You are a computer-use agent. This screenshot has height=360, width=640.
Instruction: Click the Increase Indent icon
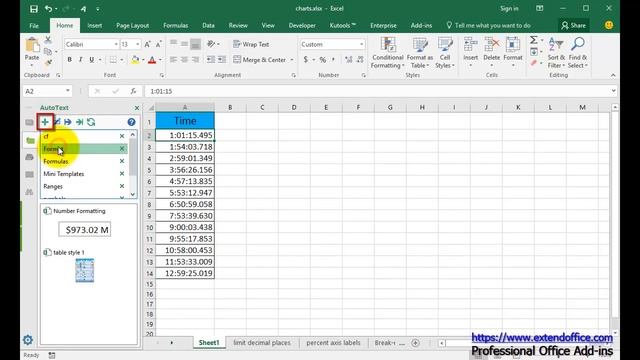click(x=222, y=60)
